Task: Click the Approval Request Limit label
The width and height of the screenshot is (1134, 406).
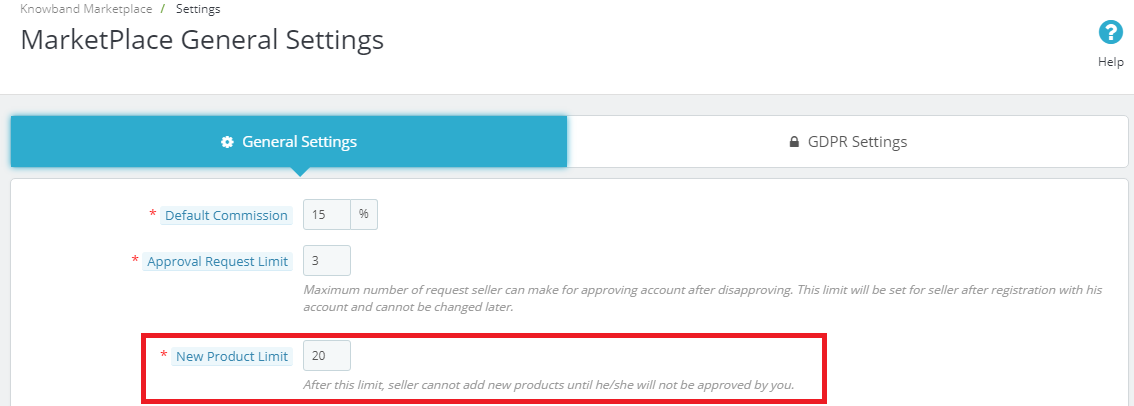Action: (218, 261)
